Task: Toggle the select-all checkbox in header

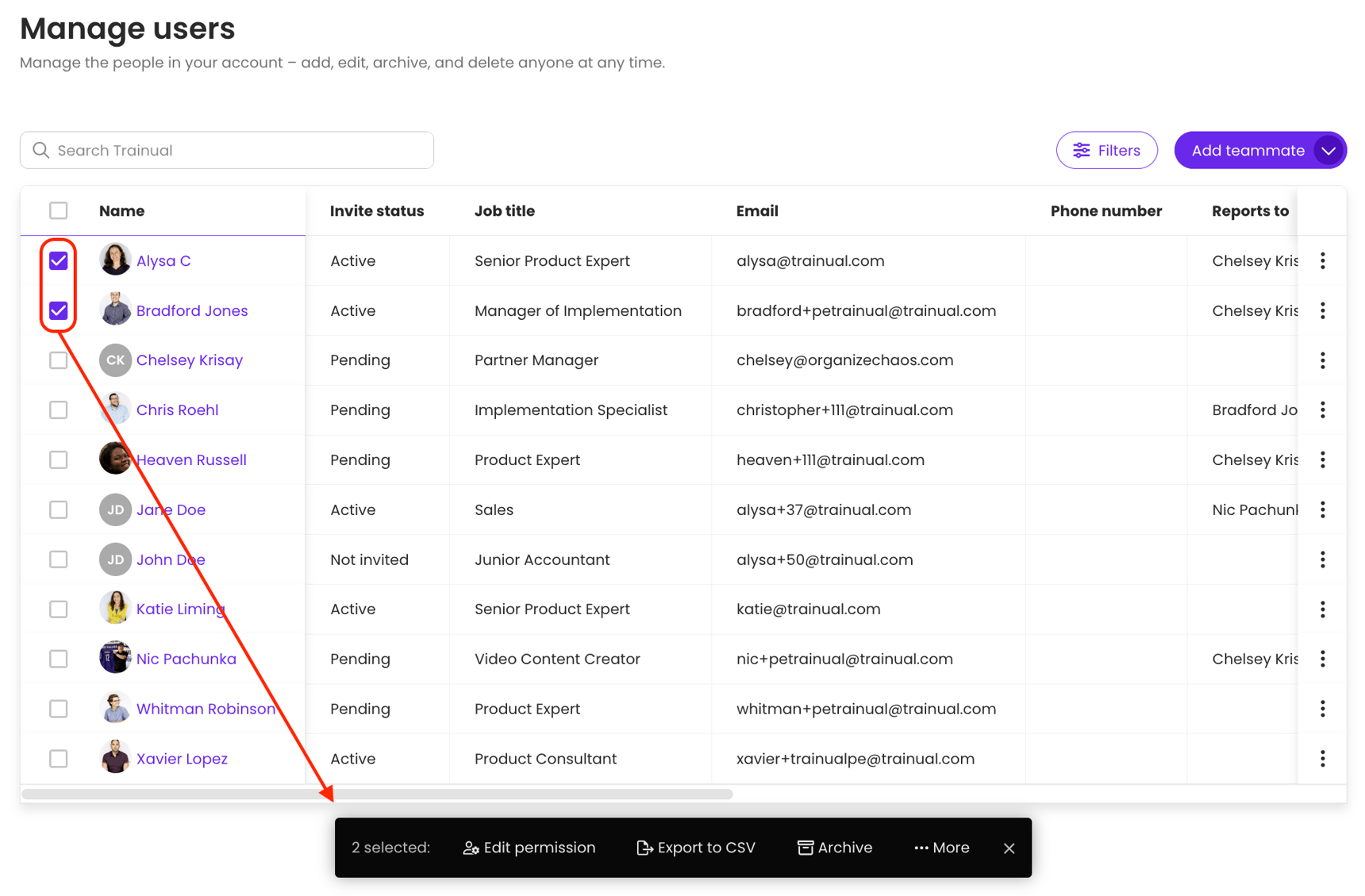Action: [58, 210]
